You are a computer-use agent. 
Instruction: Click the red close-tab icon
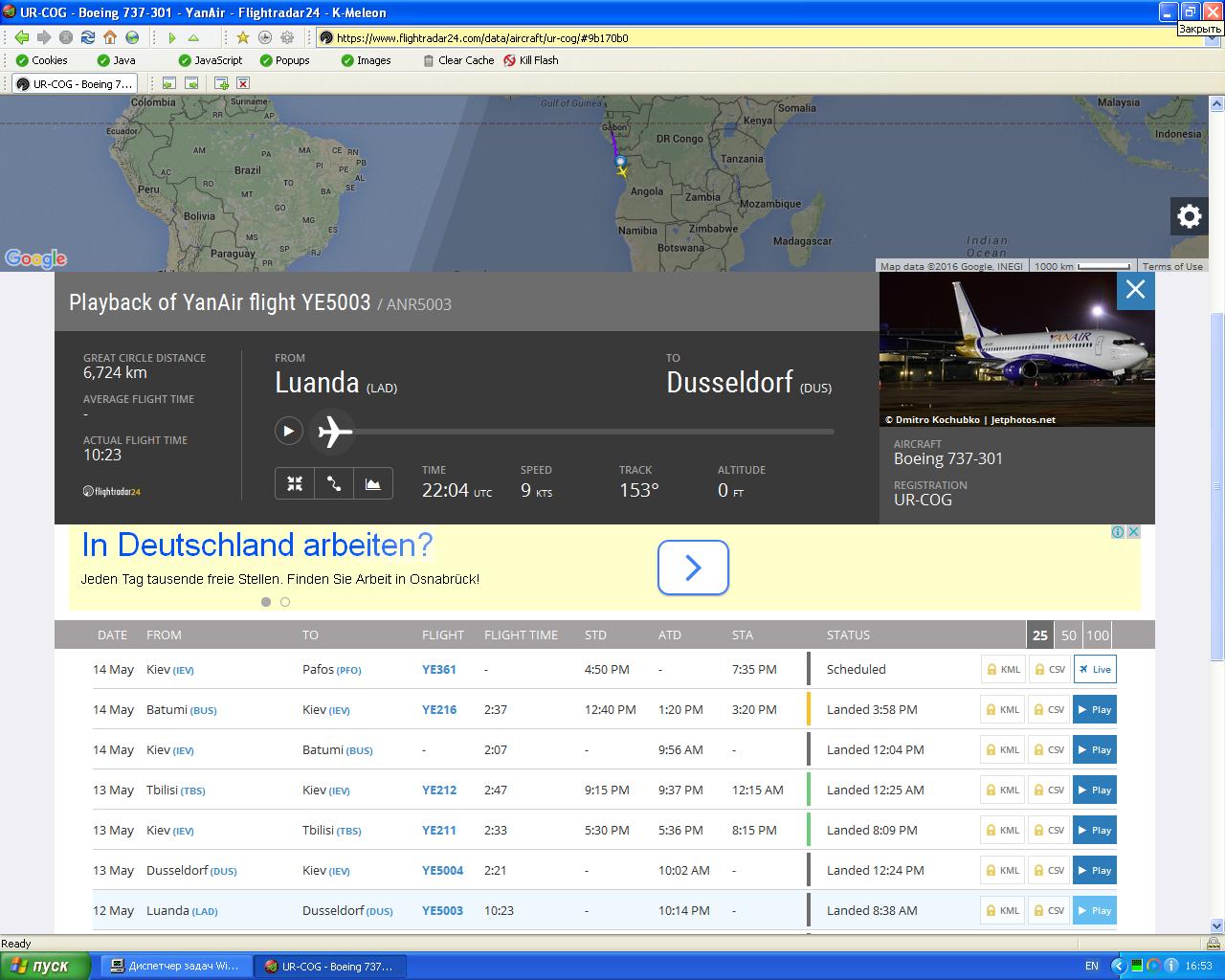click(243, 83)
